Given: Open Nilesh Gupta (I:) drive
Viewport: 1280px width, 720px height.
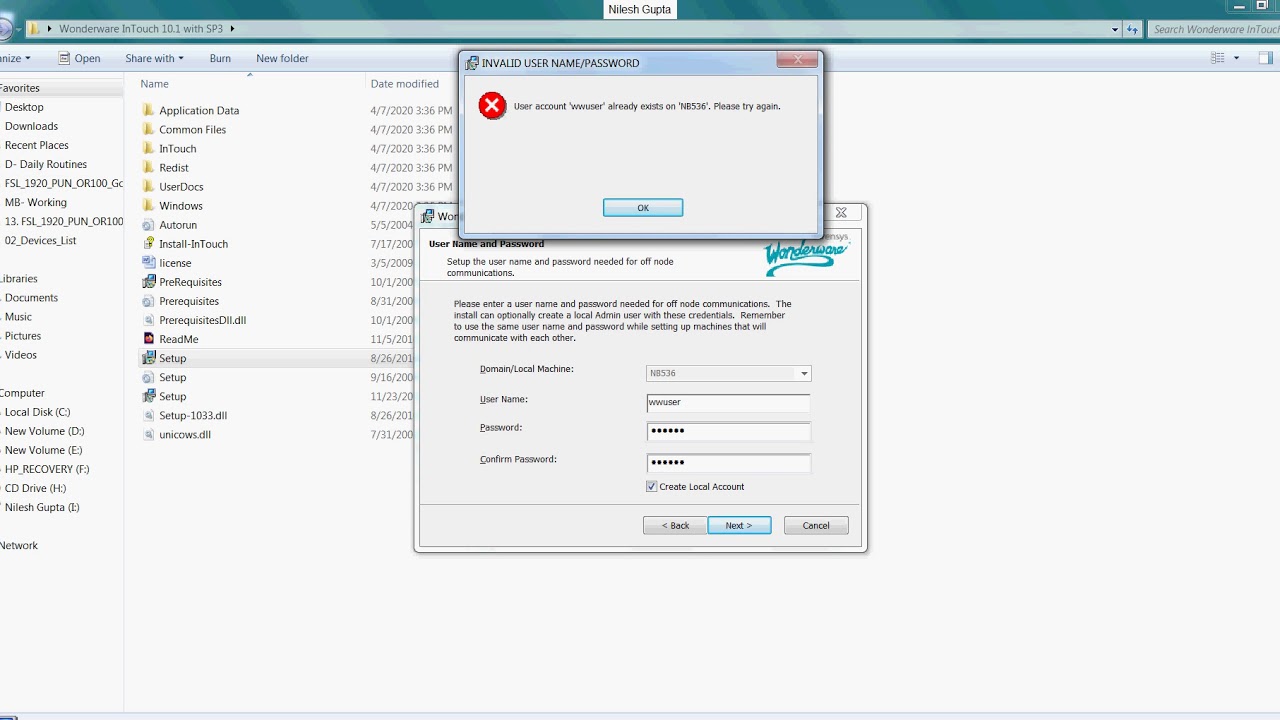Looking at the screenshot, I should 41,507.
